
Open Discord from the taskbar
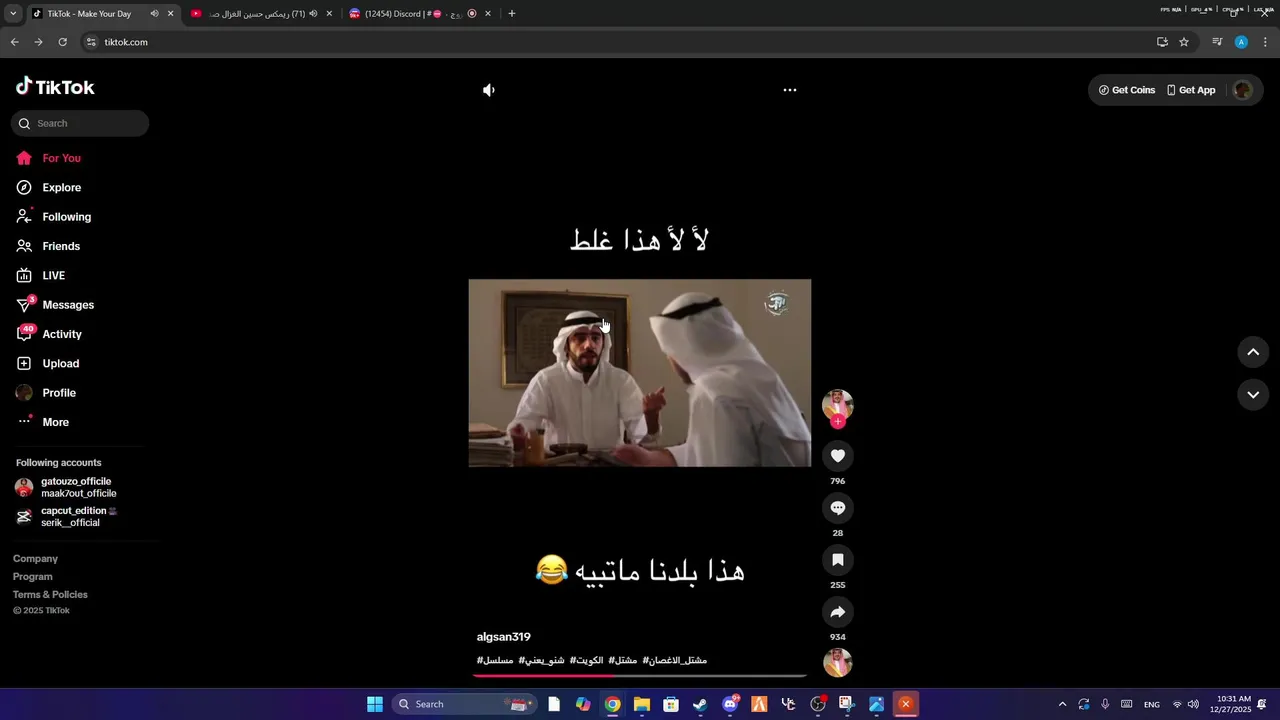[x=730, y=704]
